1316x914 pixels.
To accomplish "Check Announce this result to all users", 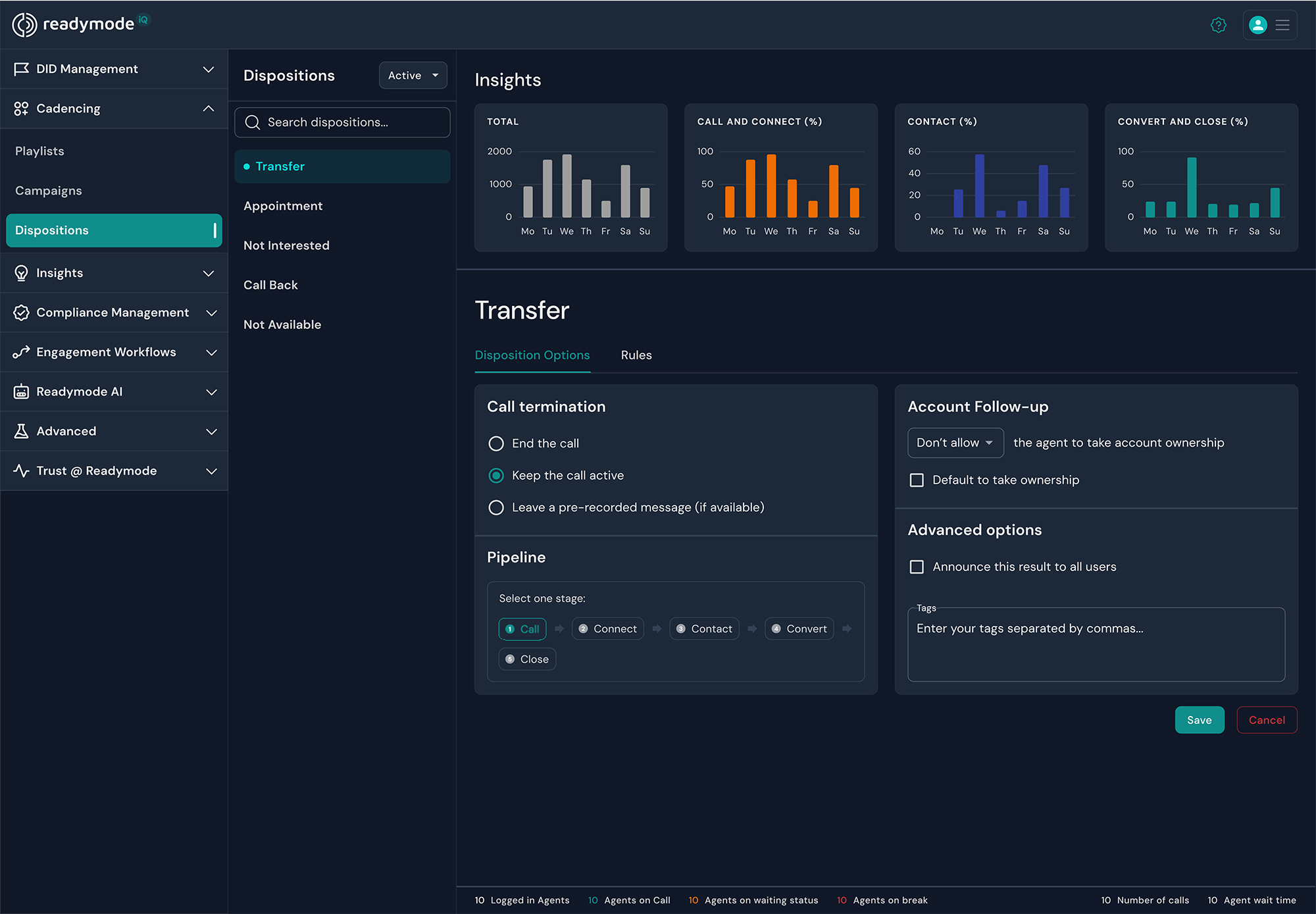I will coord(917,567).
